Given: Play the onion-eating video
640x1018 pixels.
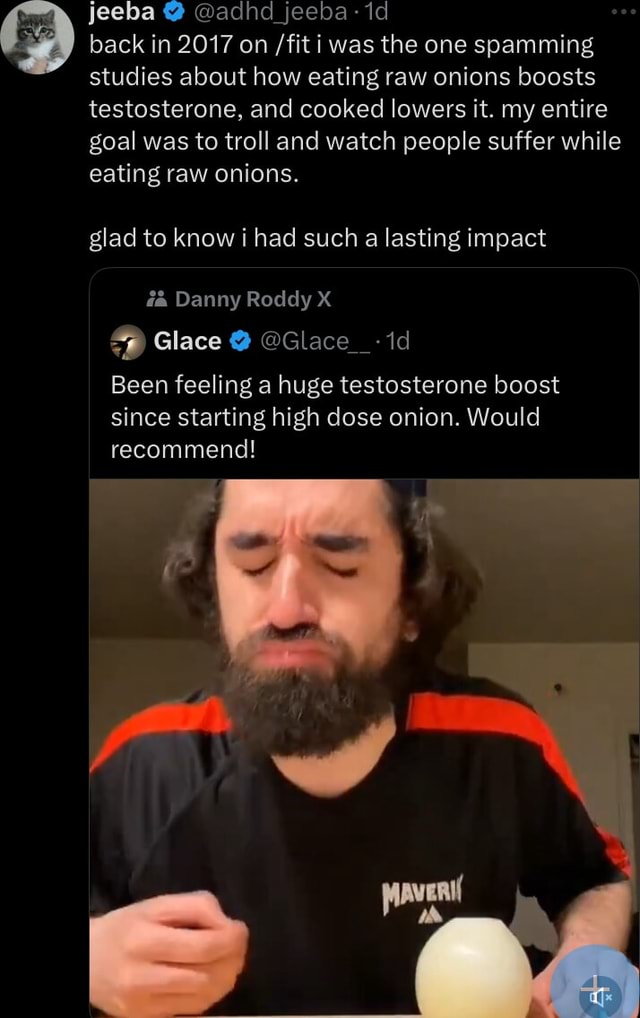Looking at the screenshot, I should coord(360,740).
